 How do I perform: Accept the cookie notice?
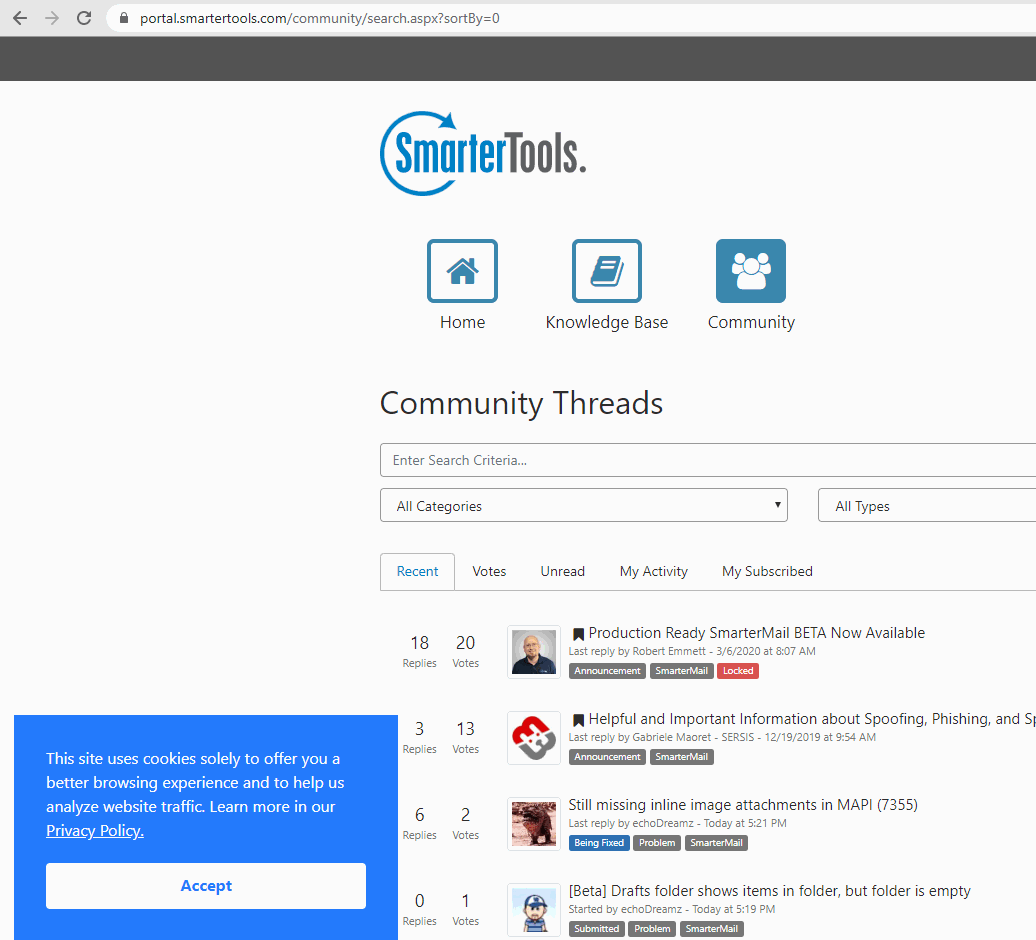pos(206,886)
